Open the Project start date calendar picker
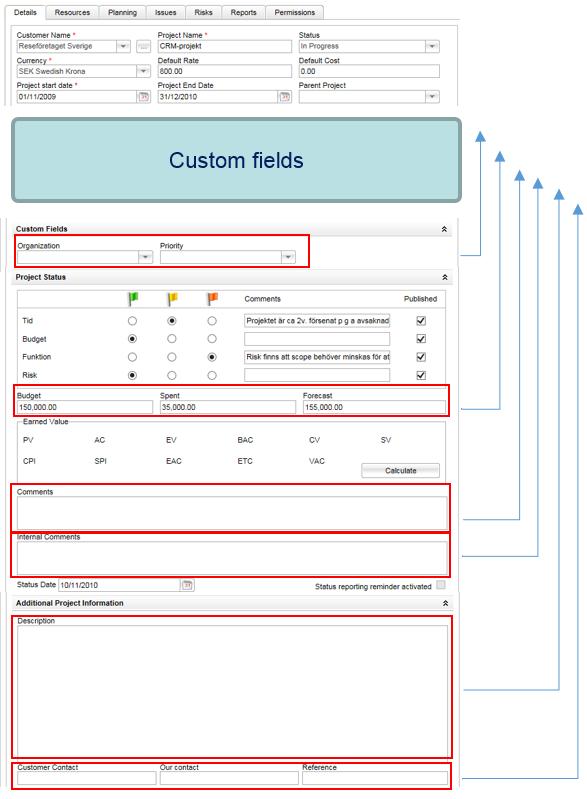The image size is (587, 799). tap(144, 97)
